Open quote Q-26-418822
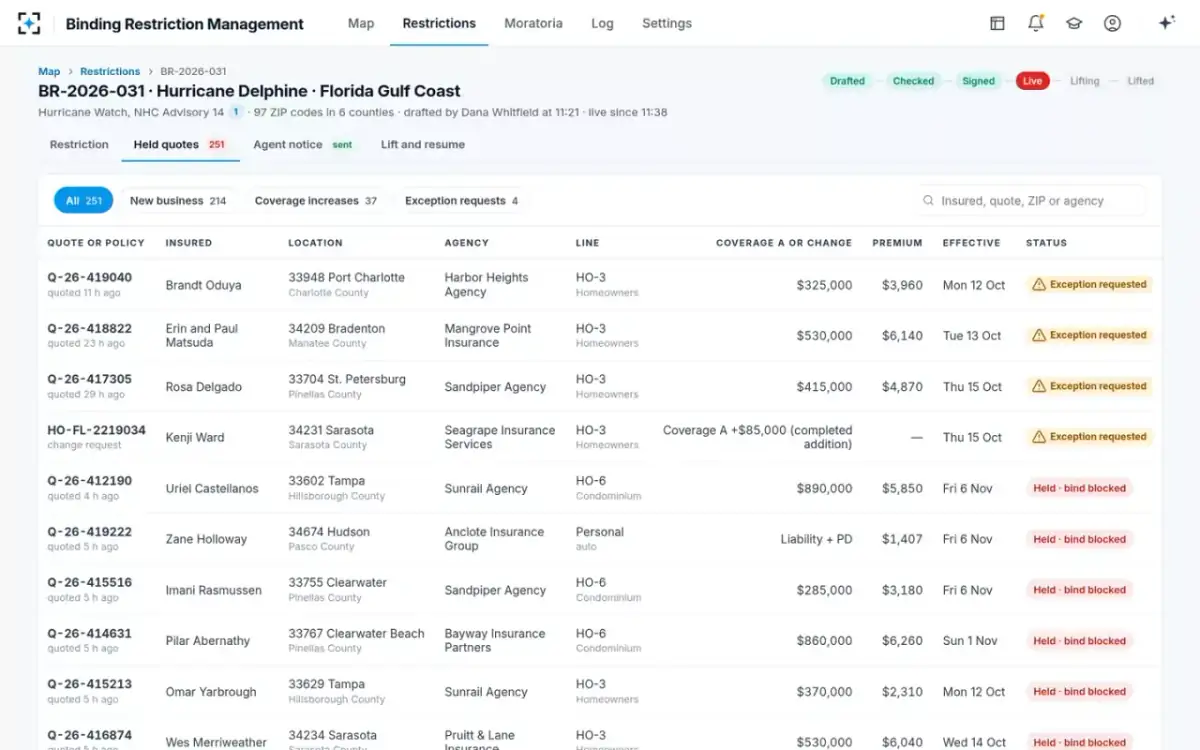Viewport: 1200px width, 750px height. pyautogui.click(x=89, y=329)
